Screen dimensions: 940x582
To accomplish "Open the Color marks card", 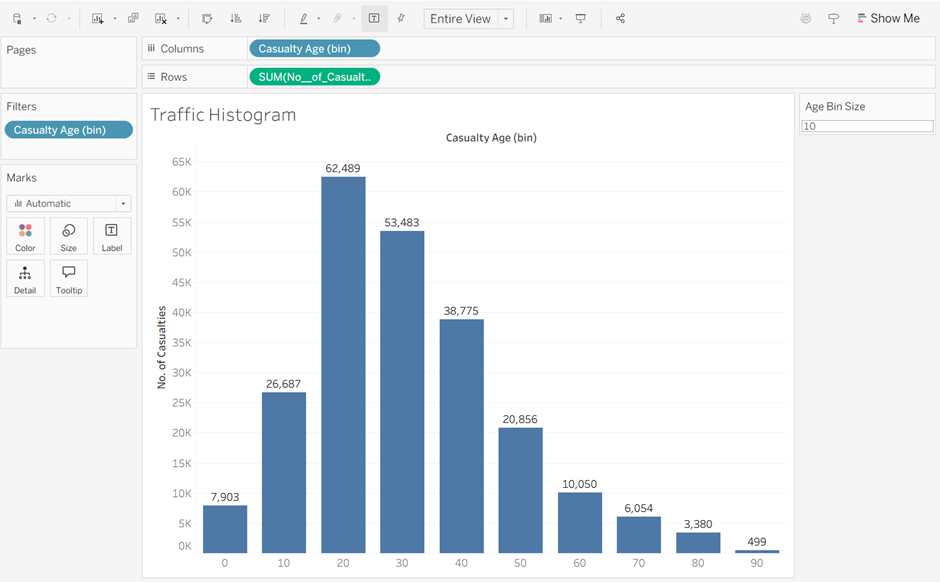I will 25,237.
